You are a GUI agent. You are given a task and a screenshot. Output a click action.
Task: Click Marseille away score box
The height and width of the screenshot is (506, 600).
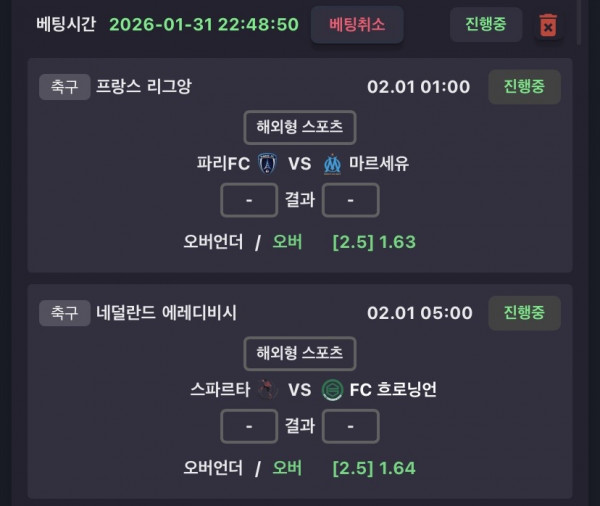click(351, 200)
